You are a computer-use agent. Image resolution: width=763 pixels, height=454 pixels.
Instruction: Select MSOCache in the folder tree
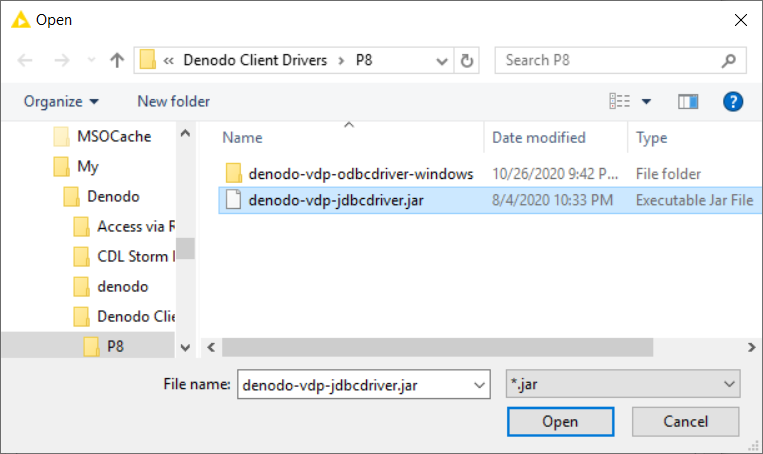(114, 136)
